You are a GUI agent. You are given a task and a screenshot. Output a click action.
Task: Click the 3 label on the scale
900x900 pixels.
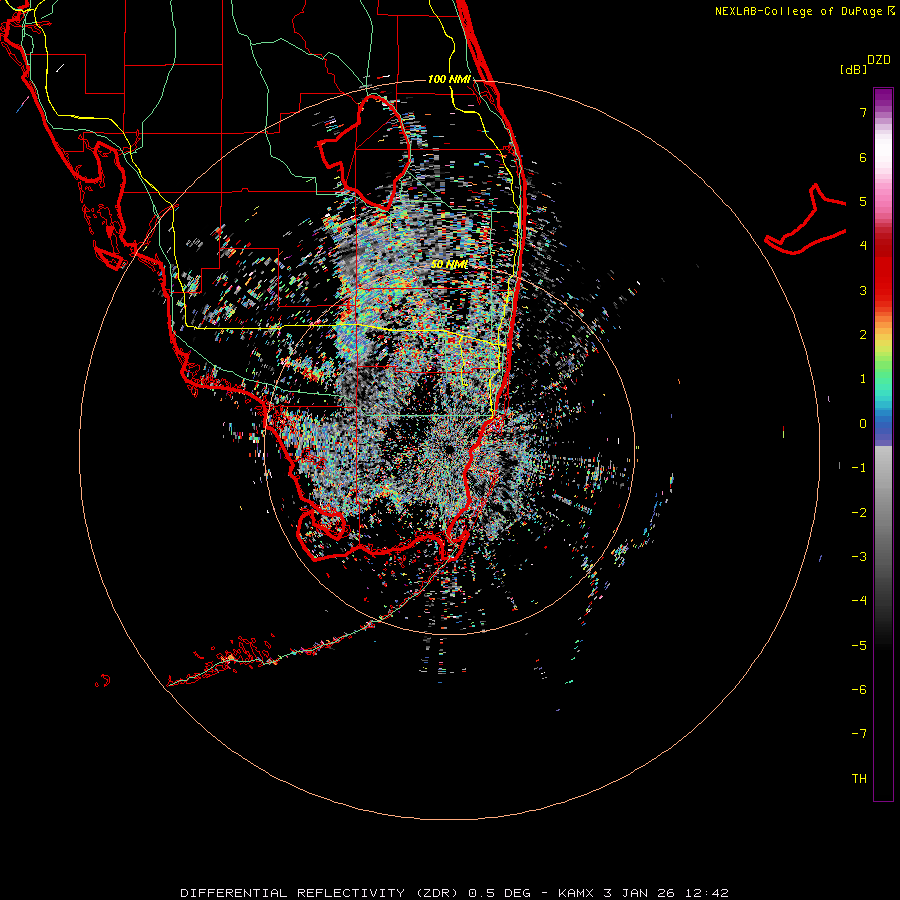(863, 290)
